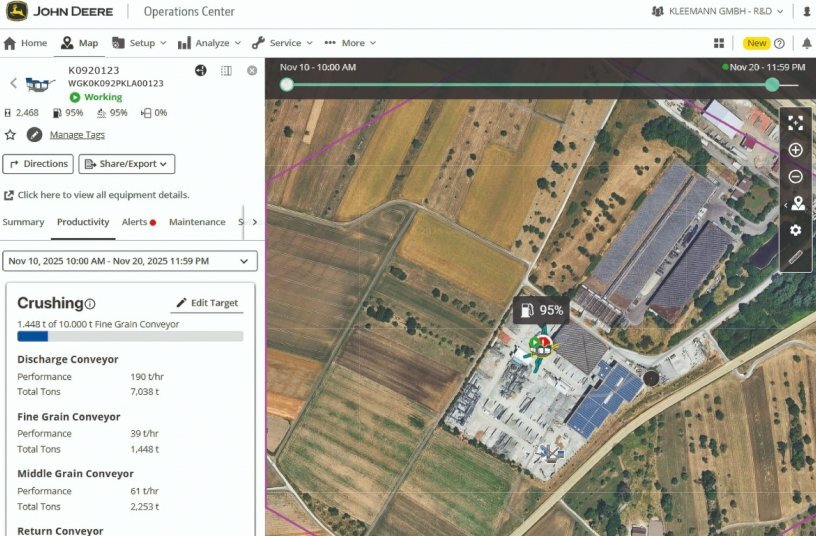Toggle the panel layout columns icon
Image resolution: width=816 pixels, height=536 pixels.
(226, 70)
